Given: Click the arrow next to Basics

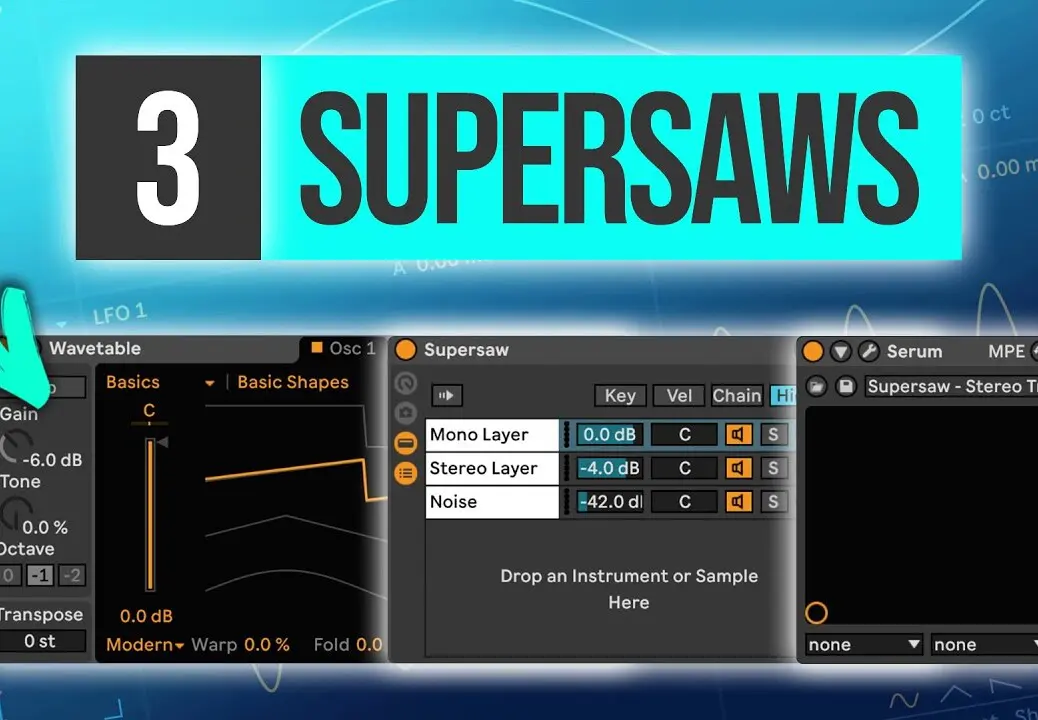Looking at the screenshot, I should pos(210,383).
